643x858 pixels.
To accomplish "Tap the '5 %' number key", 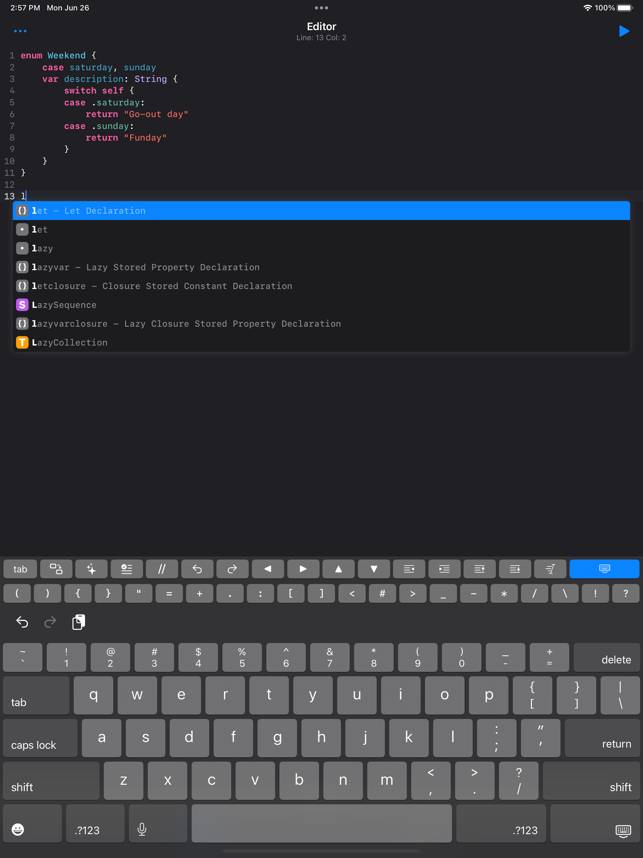I will point(242,658).
